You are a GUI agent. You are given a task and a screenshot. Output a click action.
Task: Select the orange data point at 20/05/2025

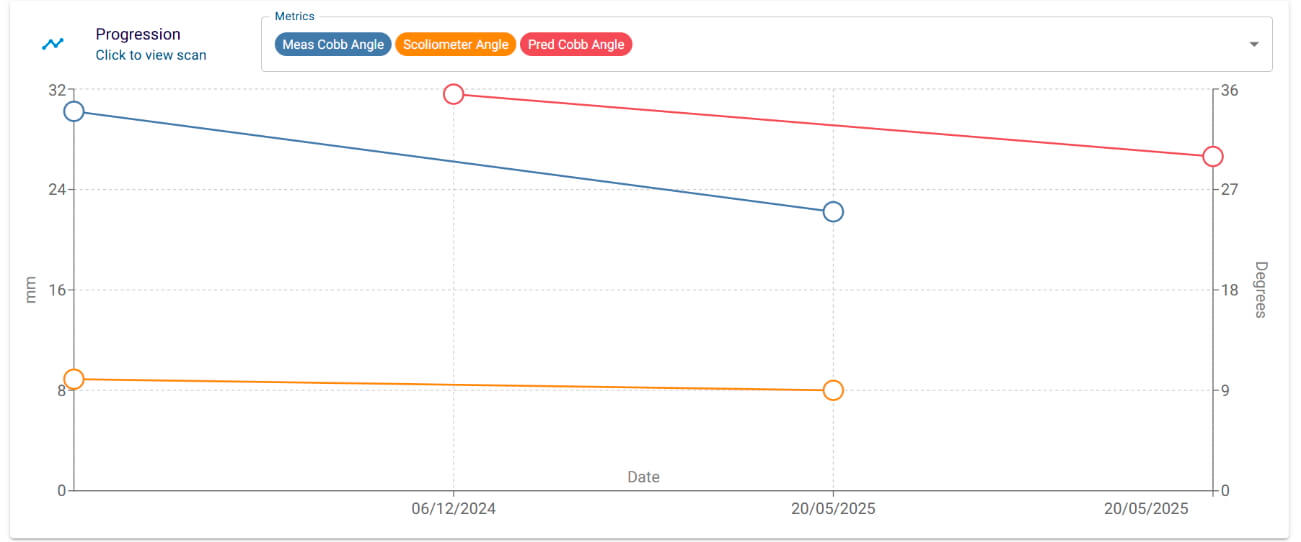(x=833, y=390)
